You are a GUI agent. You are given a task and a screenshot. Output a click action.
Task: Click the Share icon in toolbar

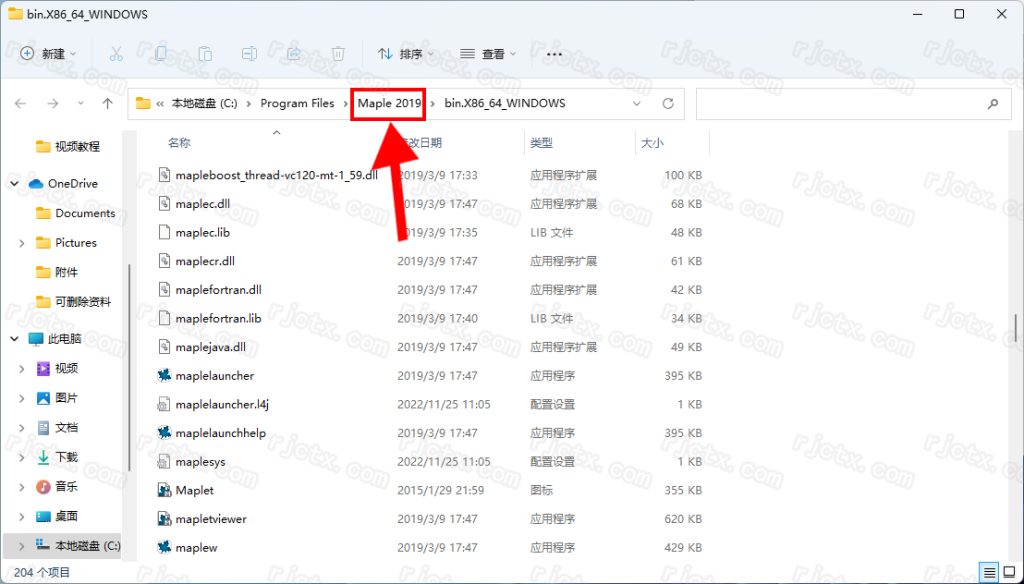[x=294, y=54]
